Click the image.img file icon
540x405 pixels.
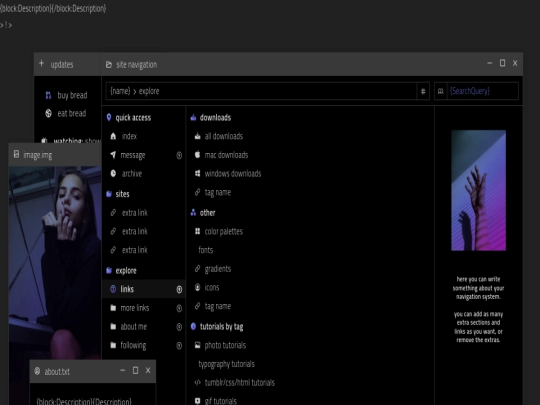click(x=16, y=154)
